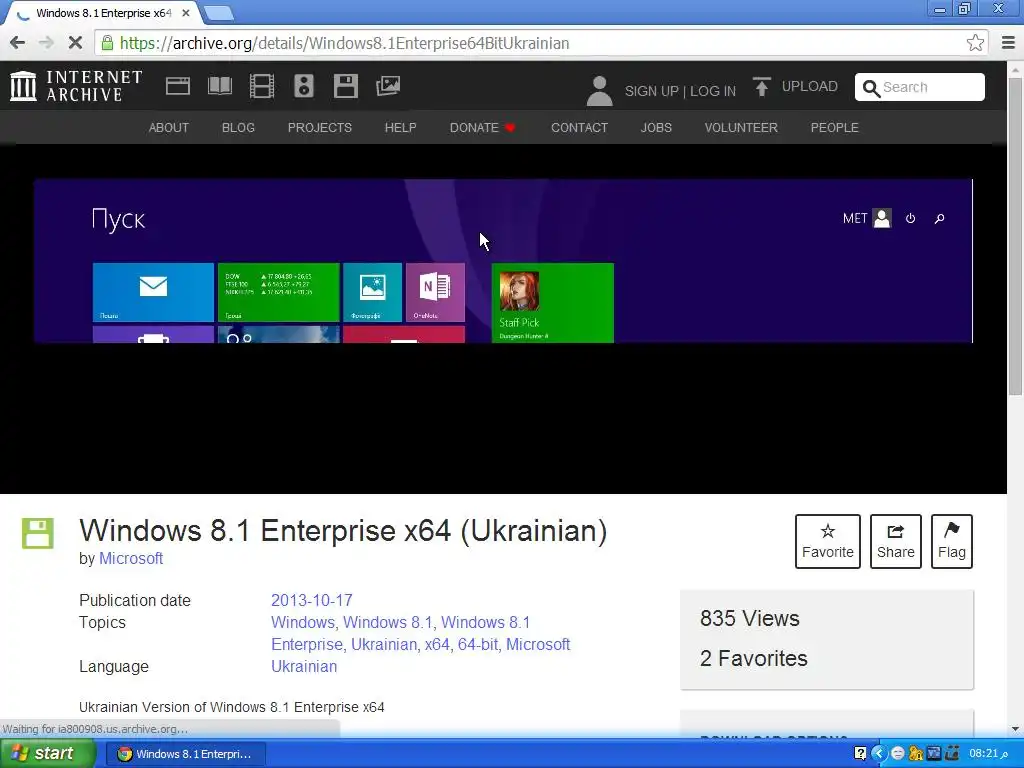Open the Audio speaker icon
The height and width of the screenshot is (768, 1024).
(x=304, y=86)
